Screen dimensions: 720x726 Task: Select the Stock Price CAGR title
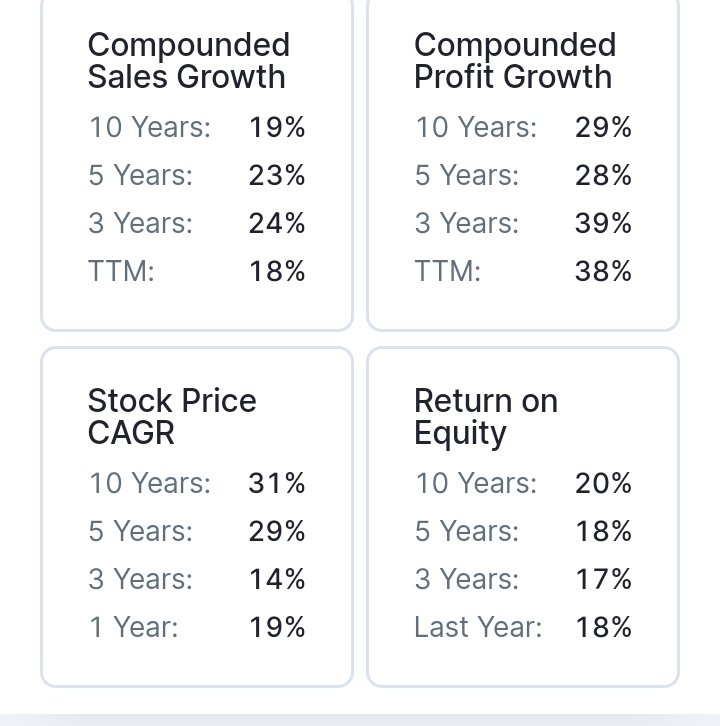(x=172, y=417)
